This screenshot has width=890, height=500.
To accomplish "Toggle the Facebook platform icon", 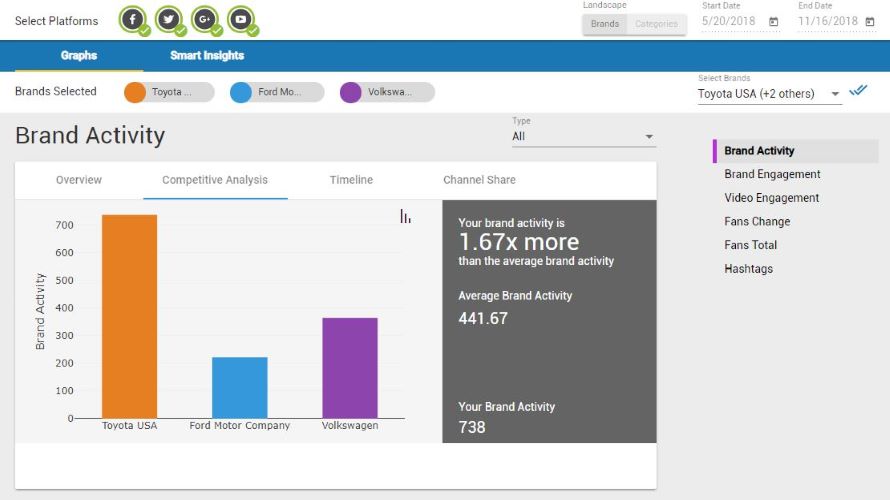I will point(133,20).
